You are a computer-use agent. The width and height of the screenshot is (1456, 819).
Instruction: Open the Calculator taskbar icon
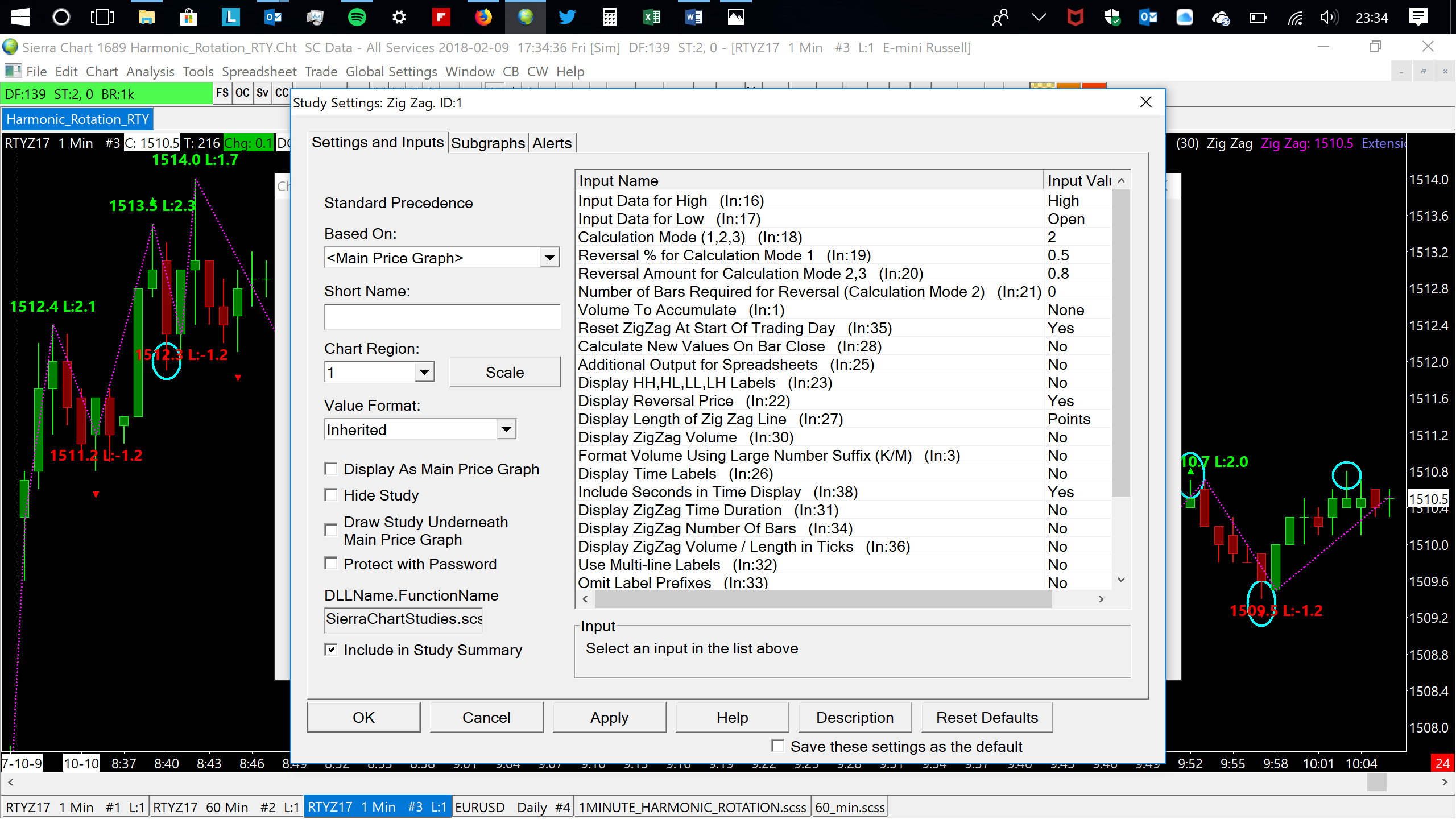coord(609,17)
